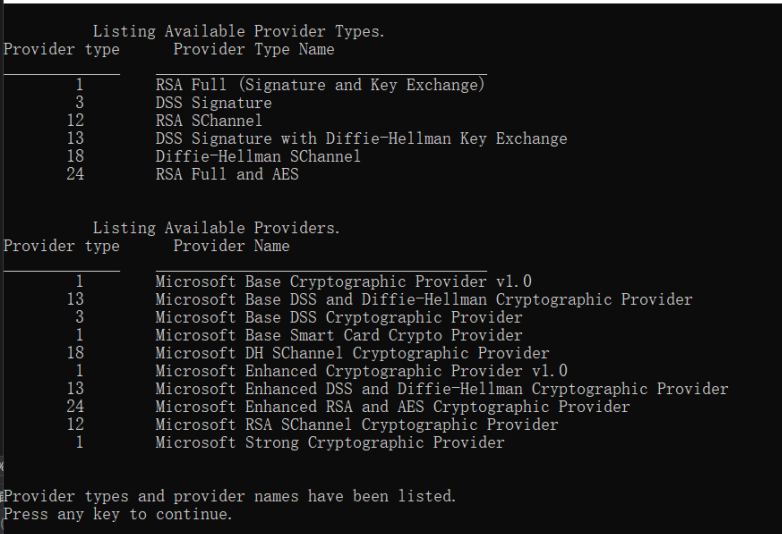This screenshot has height=534, width=782.
Task: Click 'Microsoft Base Cryptographic Provider v1.0' line
Action: pyautogui.click(x=343, y=282)
